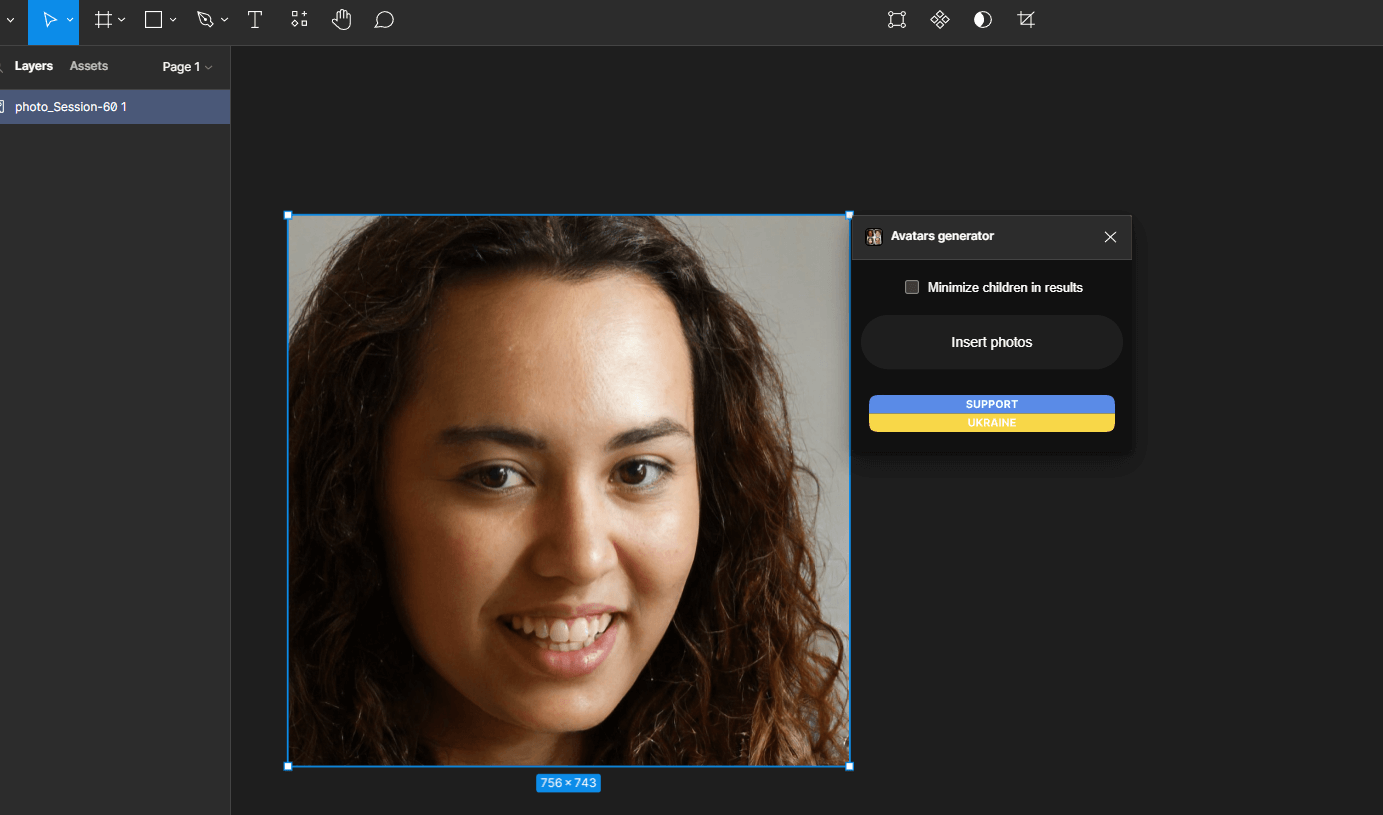
Task: Select the Pen tool
Action: pyautogui.click(x=204, y=19)
